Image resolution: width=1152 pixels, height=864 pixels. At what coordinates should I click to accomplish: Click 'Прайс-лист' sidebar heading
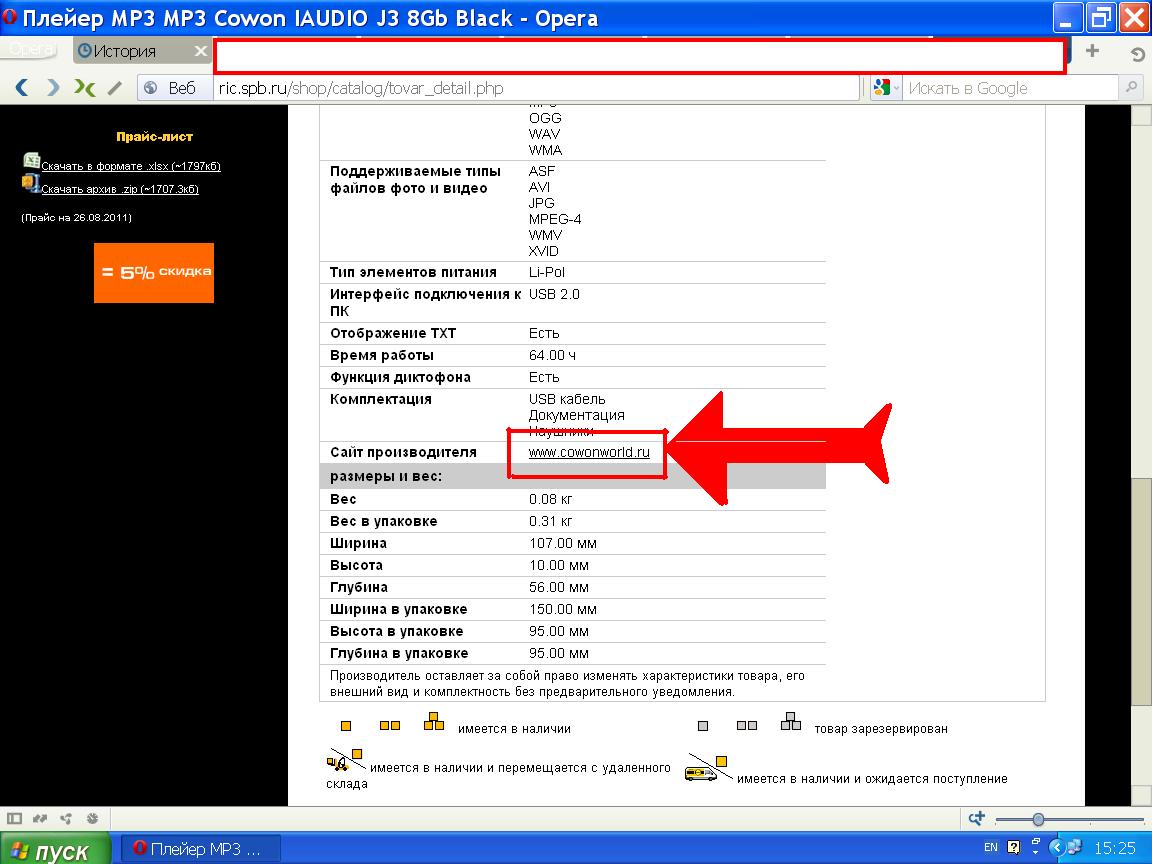[154, 137]
